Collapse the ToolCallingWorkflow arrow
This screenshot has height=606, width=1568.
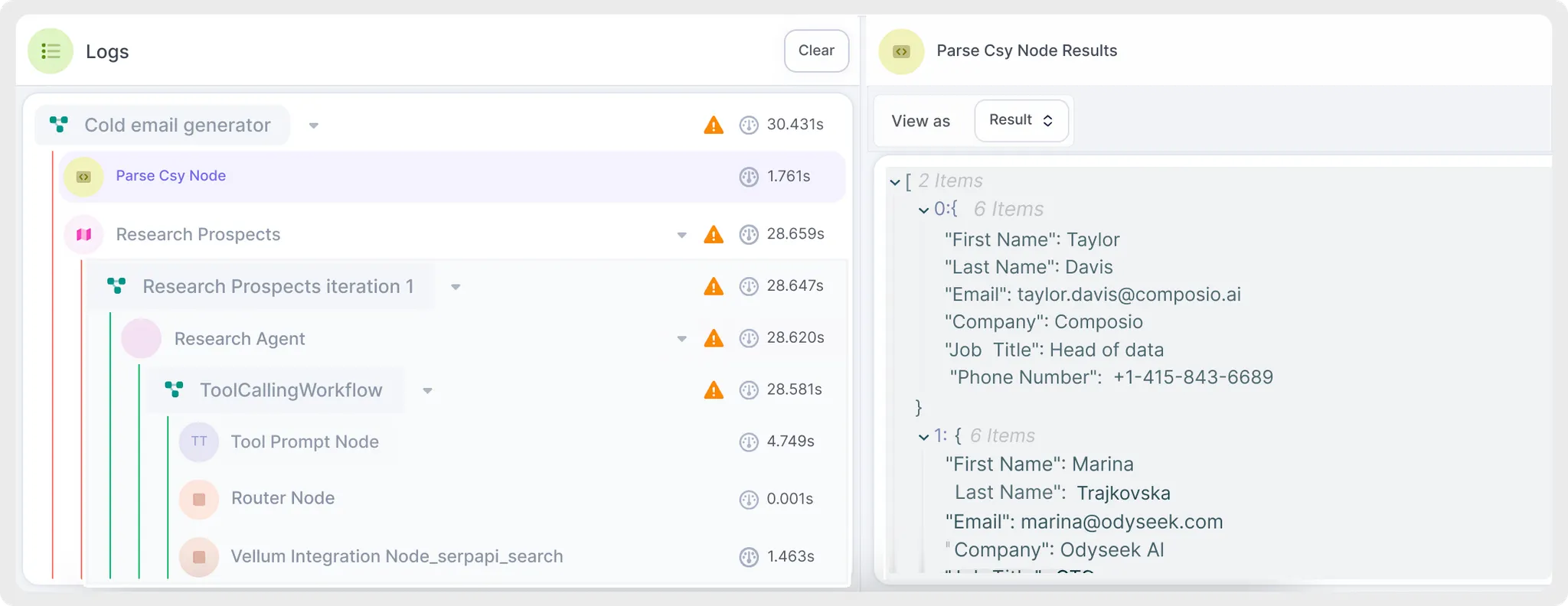[x=427, y=391]
